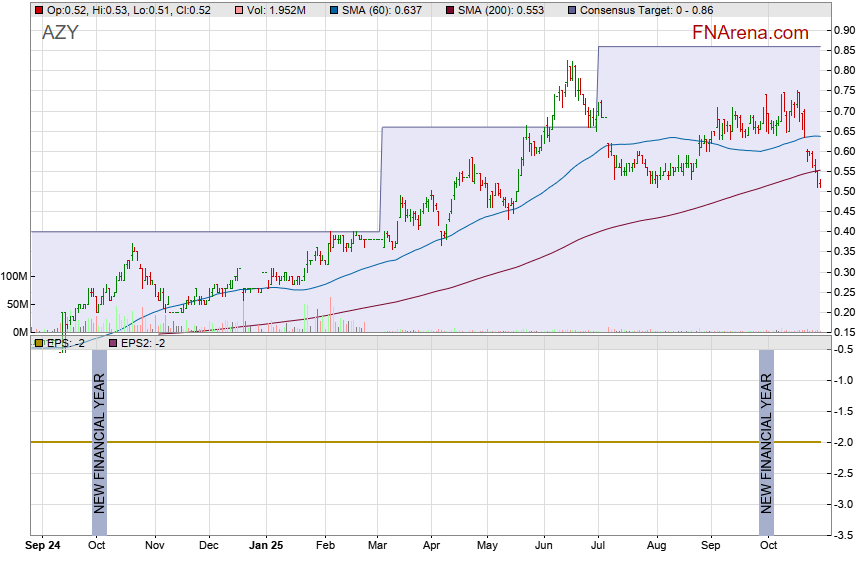Select the left NEW FINANCIAL YEAR marker
Image resolution: width=859 pixels, height=566 pixels.
(x=99, y=442)
